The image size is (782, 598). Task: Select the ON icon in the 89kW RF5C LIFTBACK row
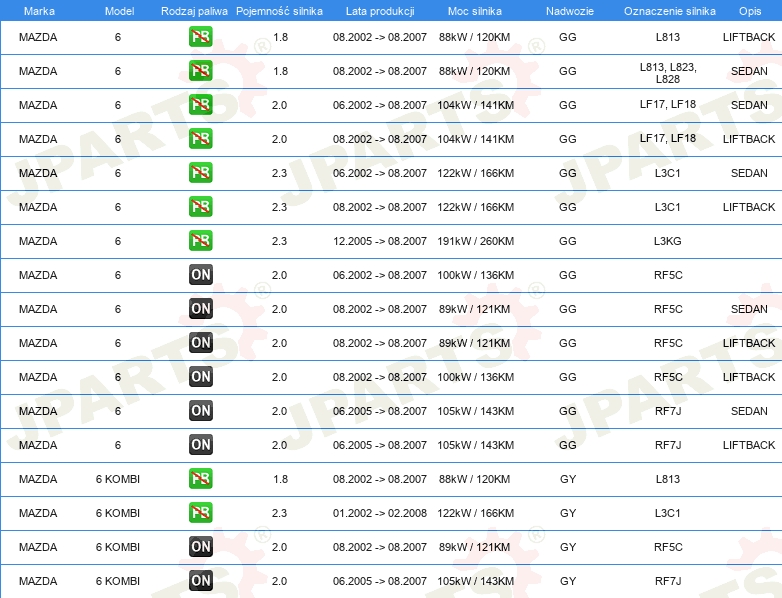pos(200,343)
